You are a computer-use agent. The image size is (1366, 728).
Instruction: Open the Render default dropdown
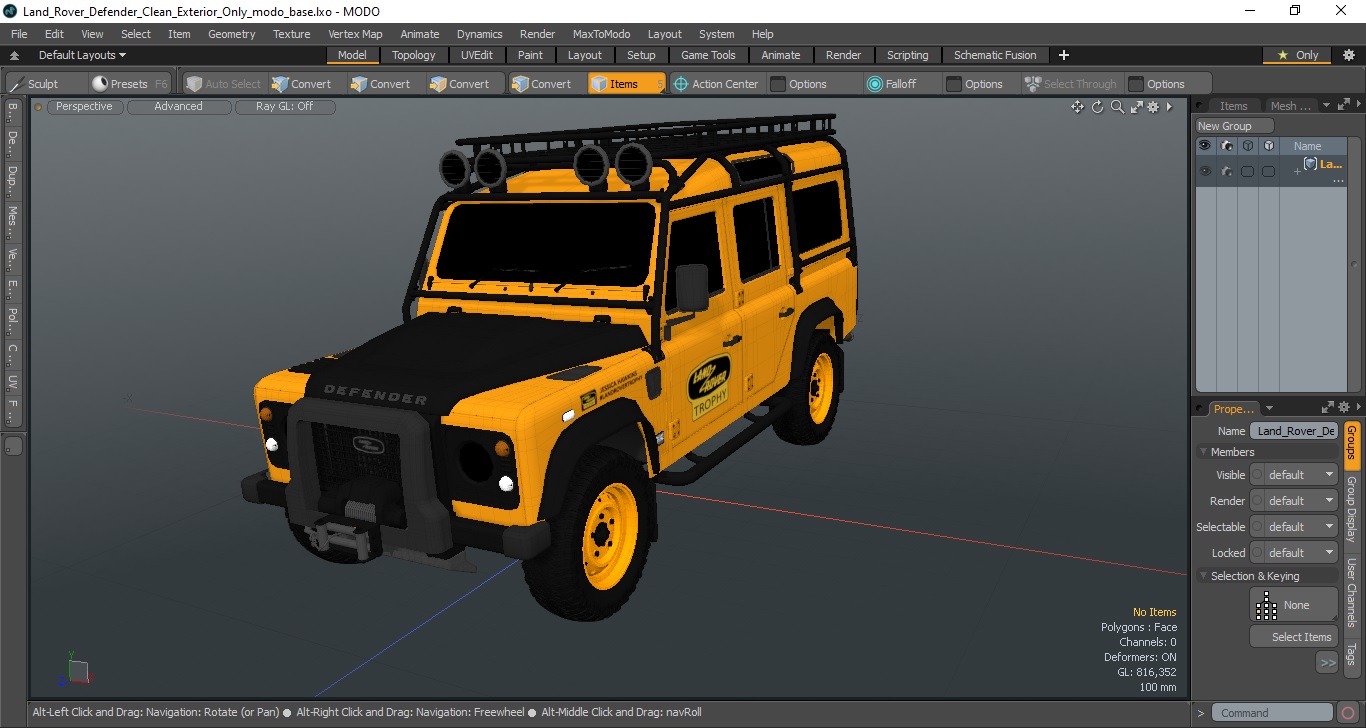(x=1301, y=501)
